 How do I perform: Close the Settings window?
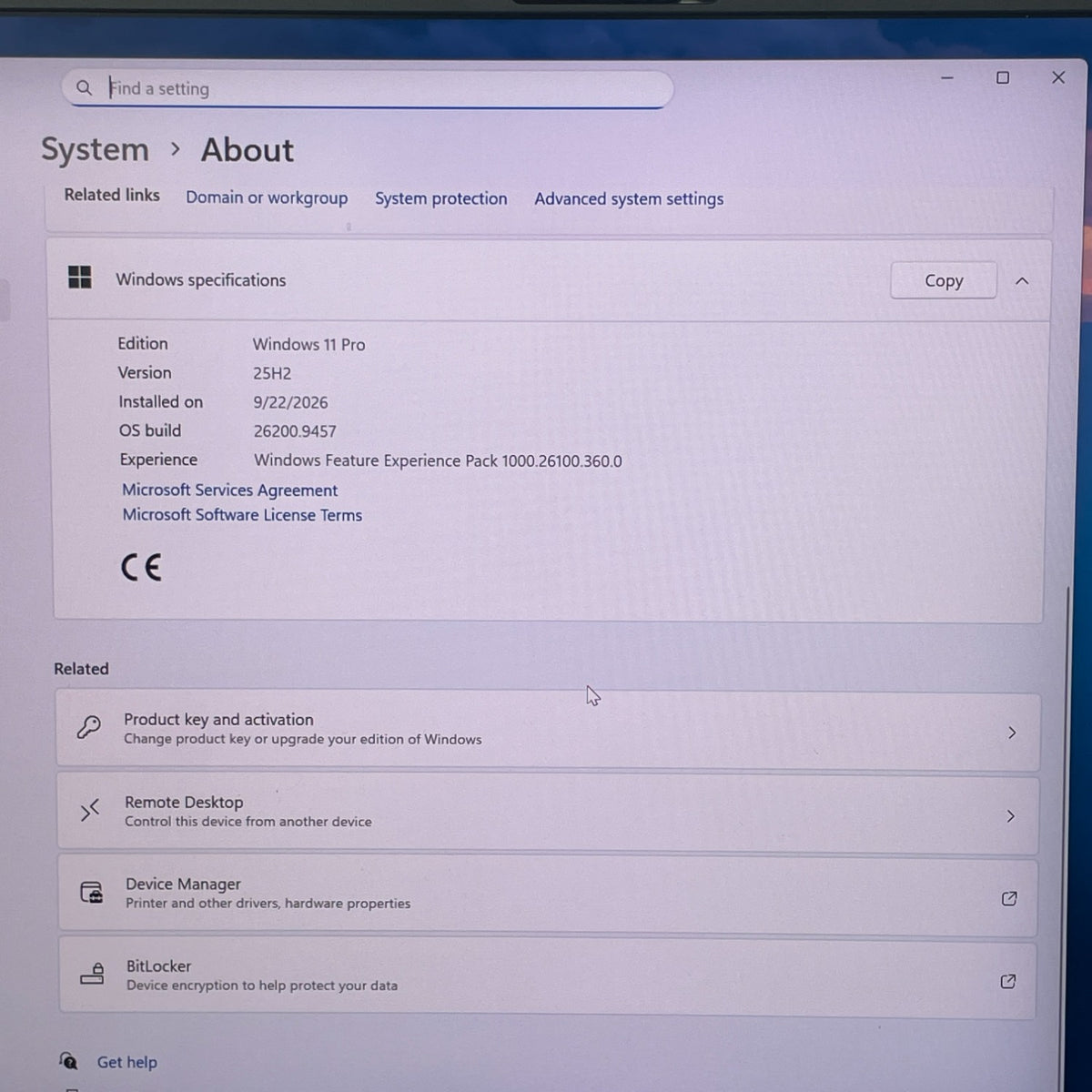pyautogui.click(x=1058, y=77)
